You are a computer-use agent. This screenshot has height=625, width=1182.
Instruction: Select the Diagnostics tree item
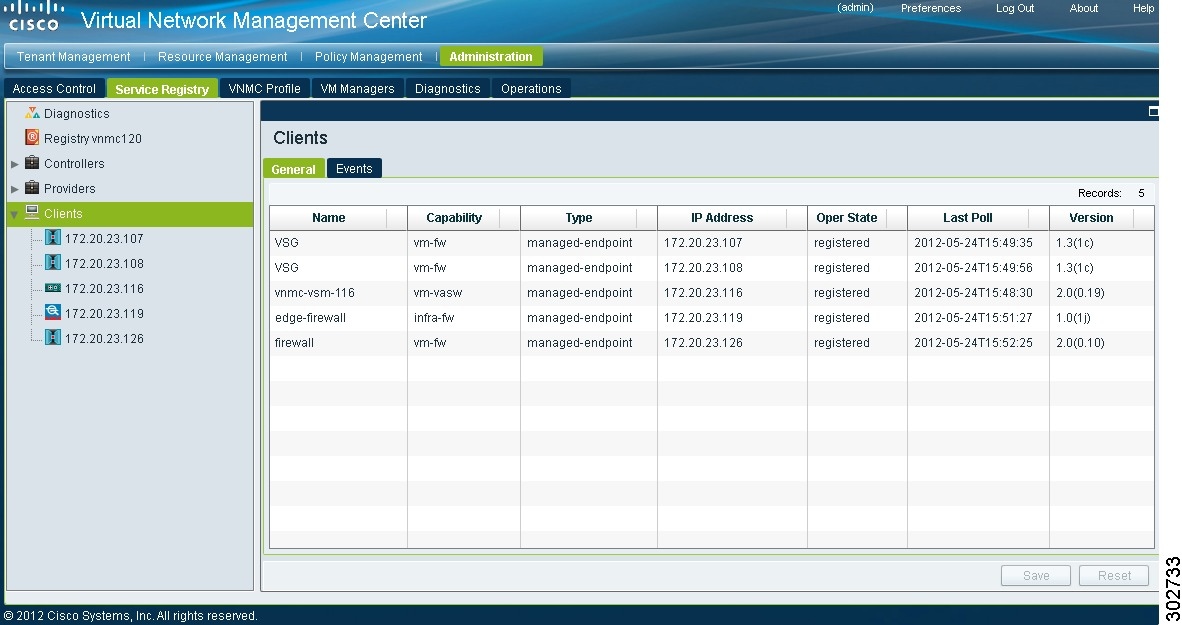[x=76, y=113]
